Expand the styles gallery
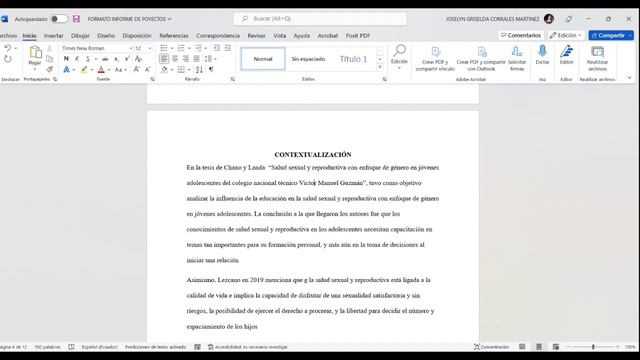Screen dimensions: 640x360 (x=380, y=67)
